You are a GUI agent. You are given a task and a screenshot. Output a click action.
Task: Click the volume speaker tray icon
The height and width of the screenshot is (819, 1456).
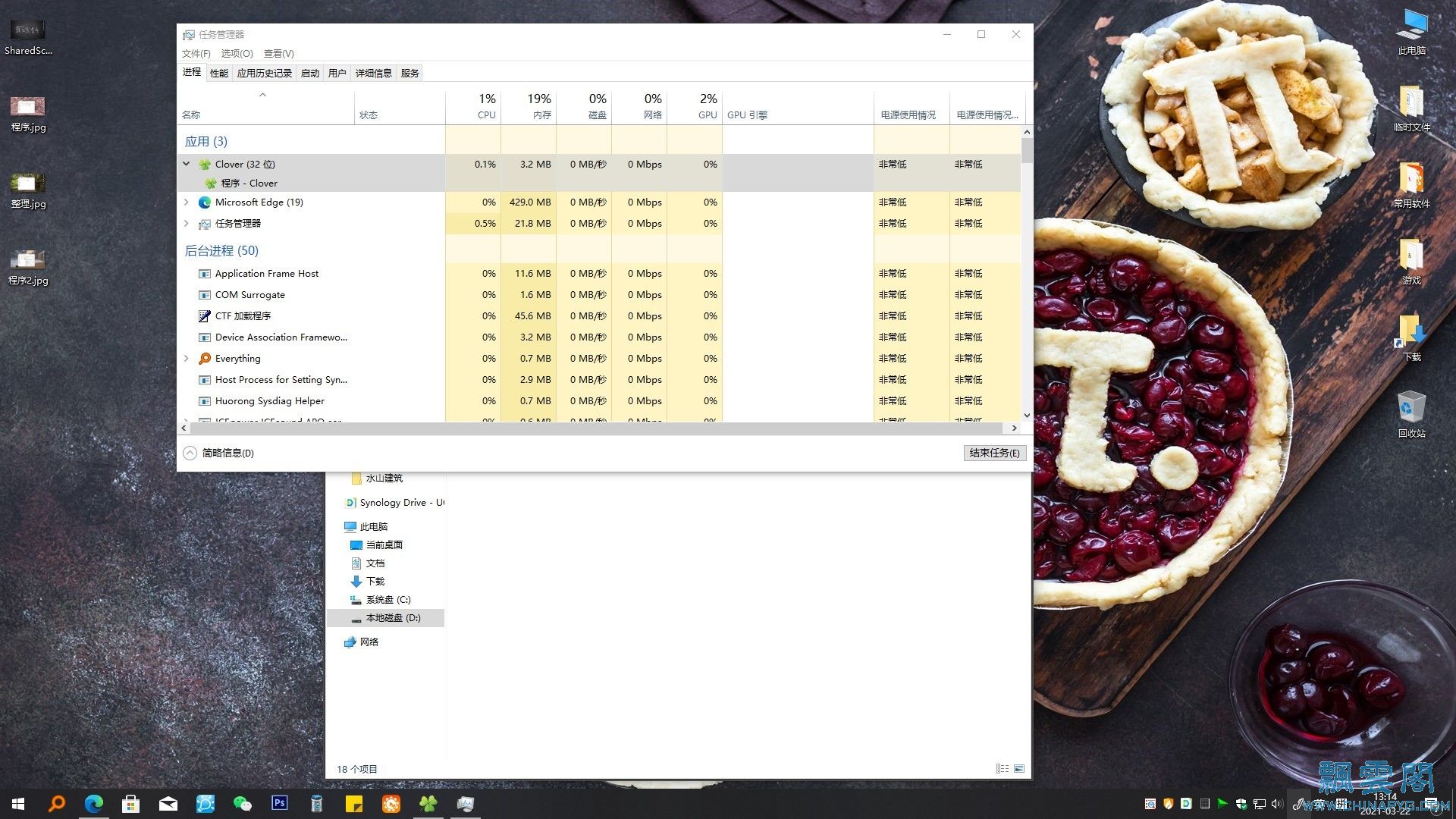(1276, 804)
